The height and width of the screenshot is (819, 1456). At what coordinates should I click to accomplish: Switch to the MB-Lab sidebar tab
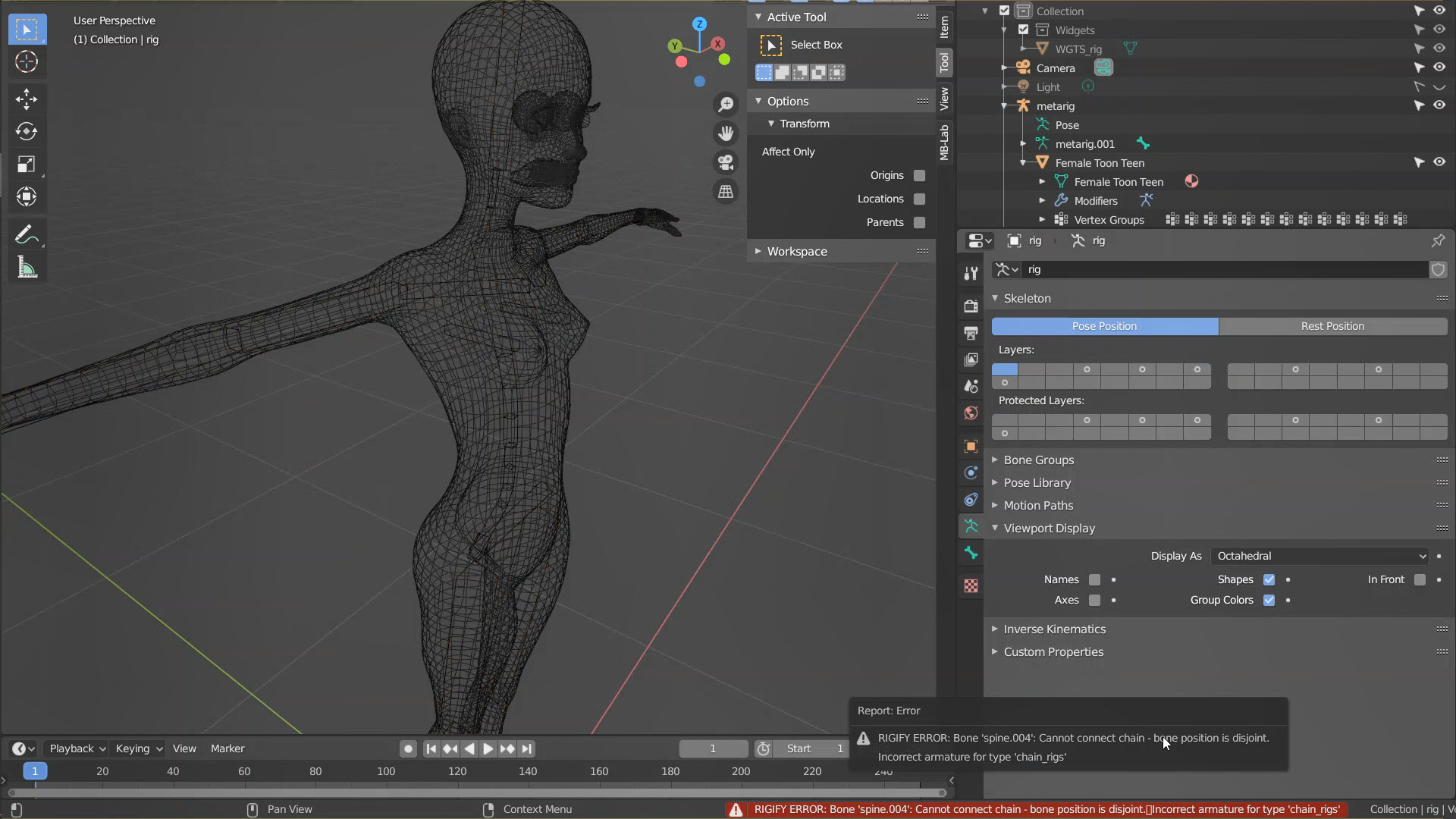coord(944,142)
